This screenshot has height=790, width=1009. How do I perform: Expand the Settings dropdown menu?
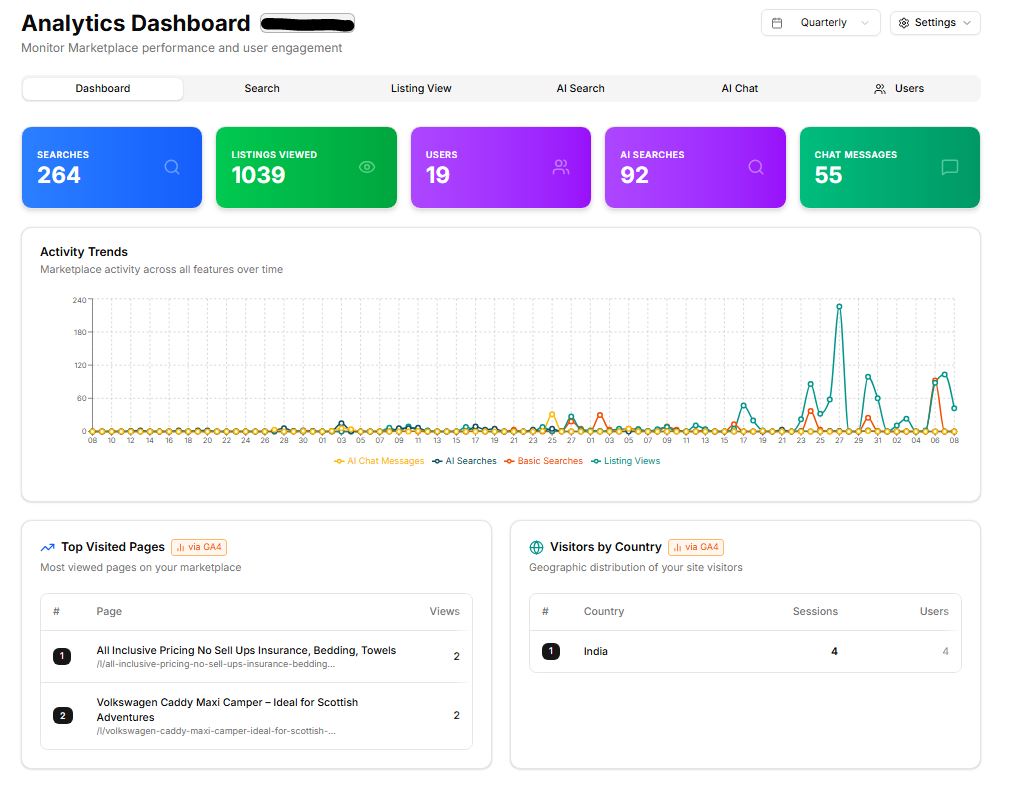pos(935,23)
